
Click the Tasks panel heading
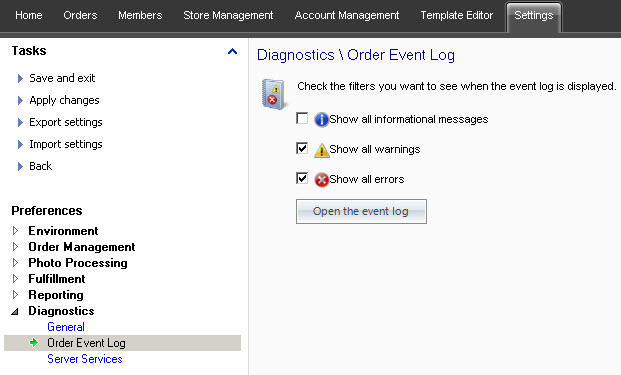point(29,51)
